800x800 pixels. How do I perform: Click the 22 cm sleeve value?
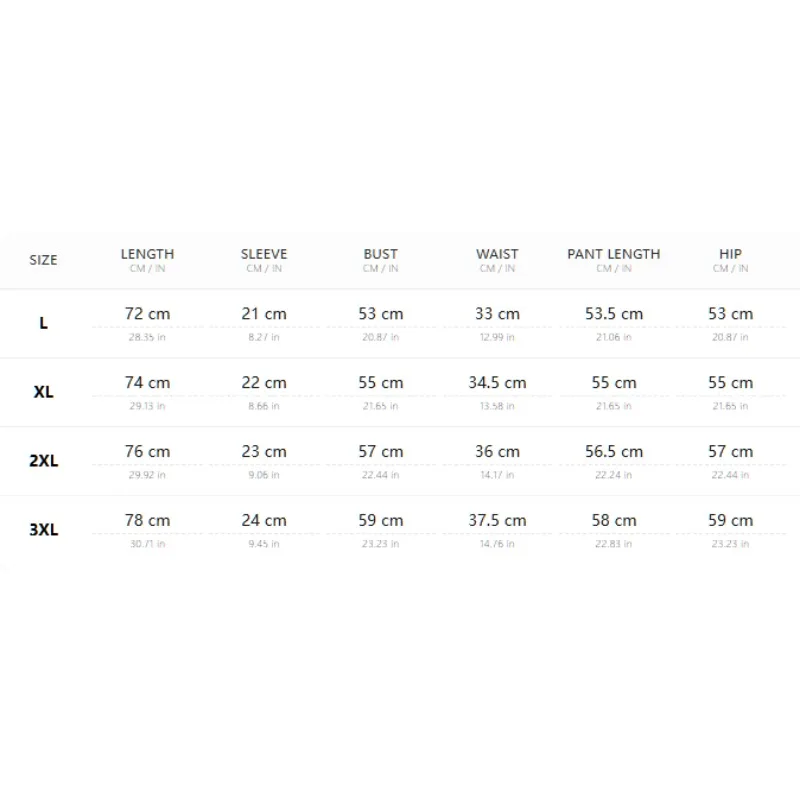click(x=264, y=383)
